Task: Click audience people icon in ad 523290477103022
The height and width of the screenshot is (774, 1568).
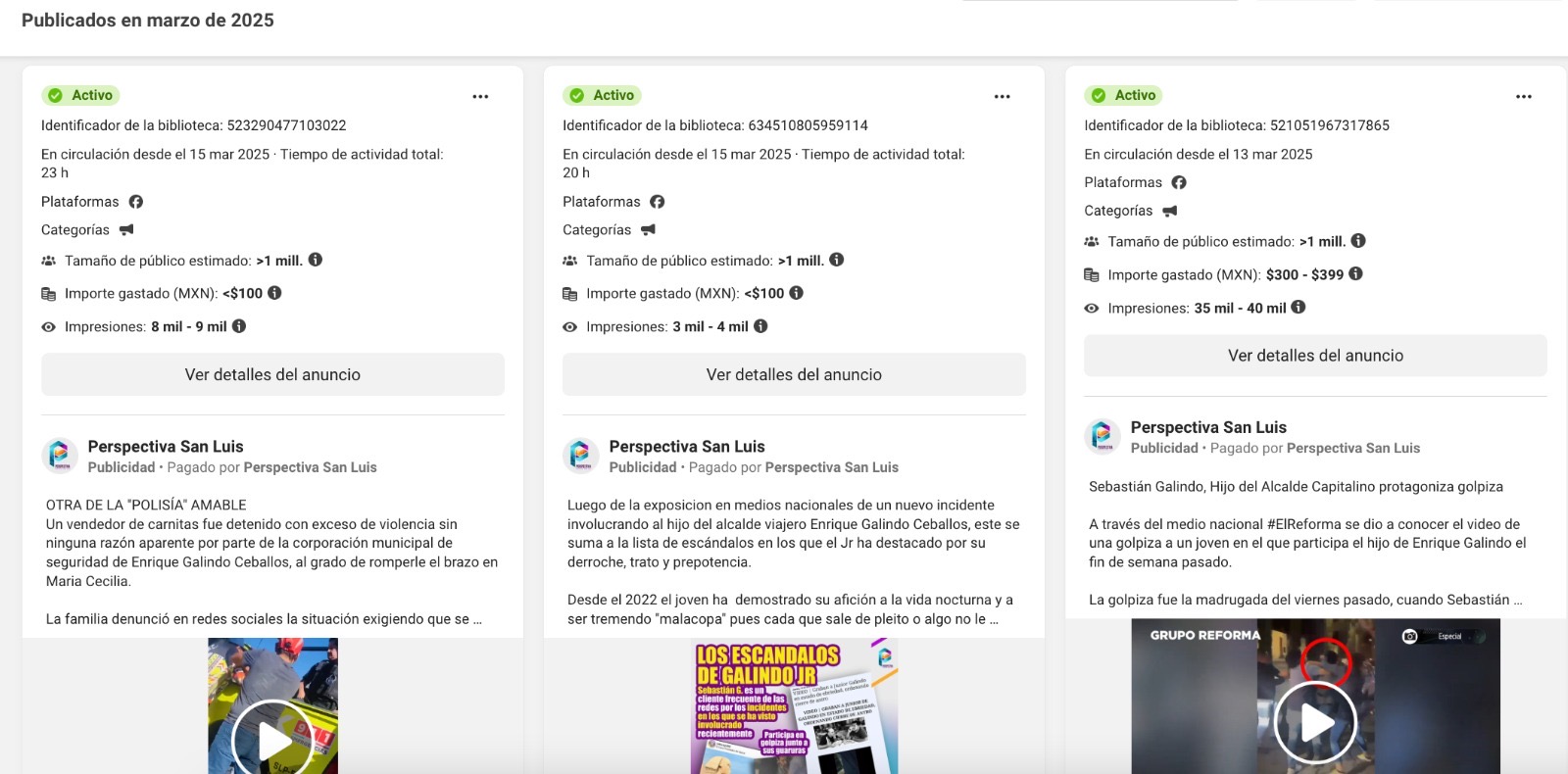Action: tap(48, 261)
